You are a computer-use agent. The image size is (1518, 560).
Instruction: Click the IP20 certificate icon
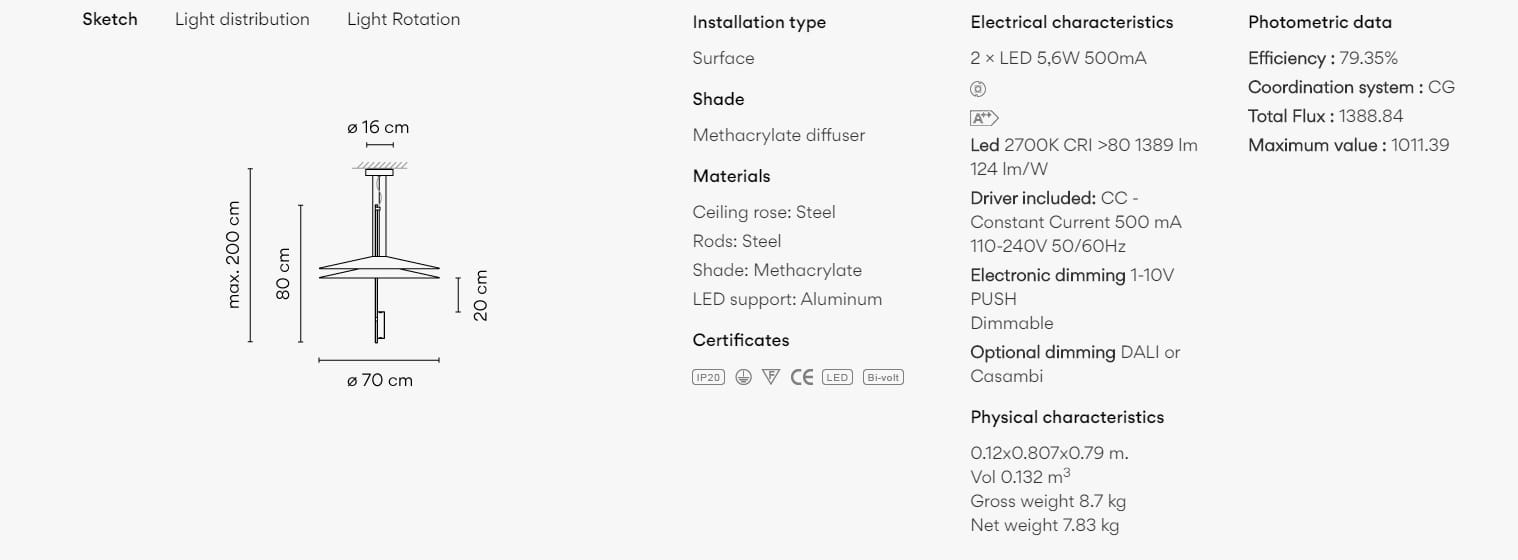pos(708,377)
